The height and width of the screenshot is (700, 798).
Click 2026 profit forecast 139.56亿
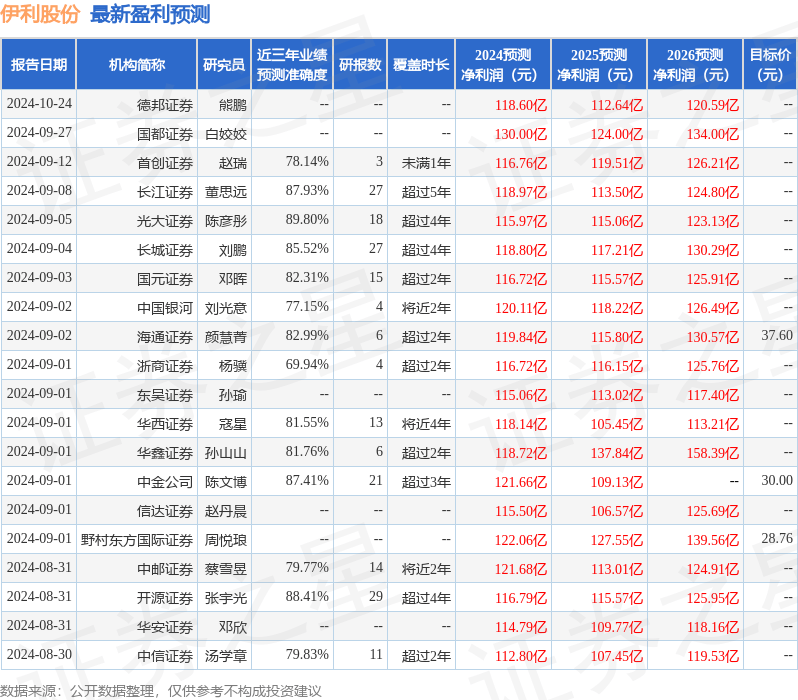[x=712, y=541]
